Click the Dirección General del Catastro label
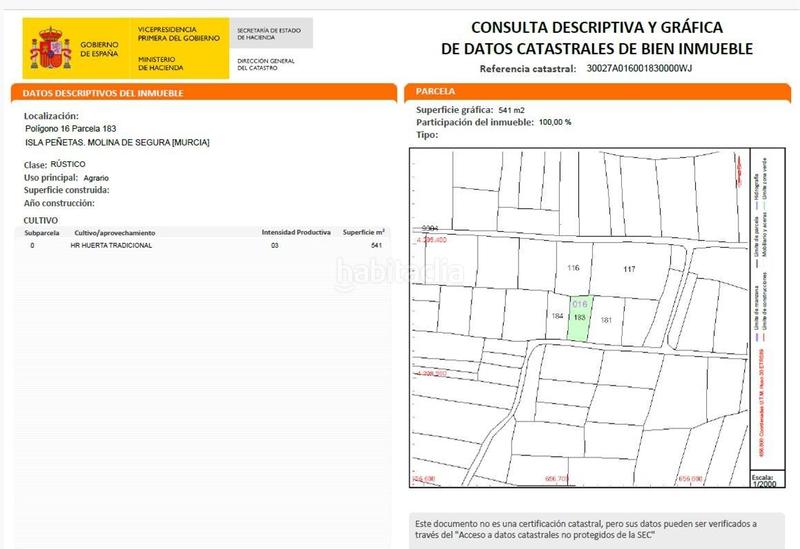 click(267, 65)
